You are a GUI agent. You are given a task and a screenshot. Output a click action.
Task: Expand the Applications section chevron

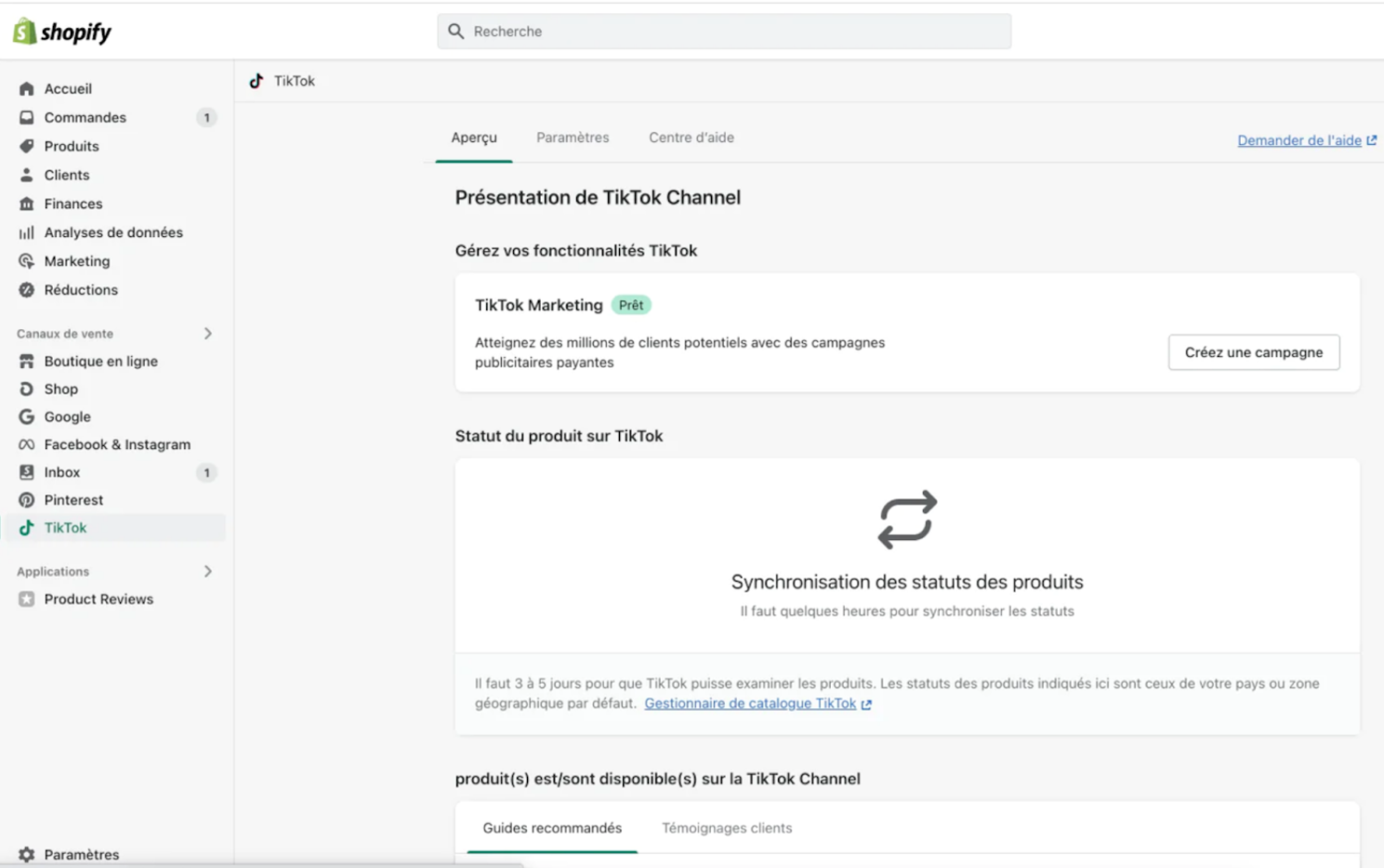(208, 572)
